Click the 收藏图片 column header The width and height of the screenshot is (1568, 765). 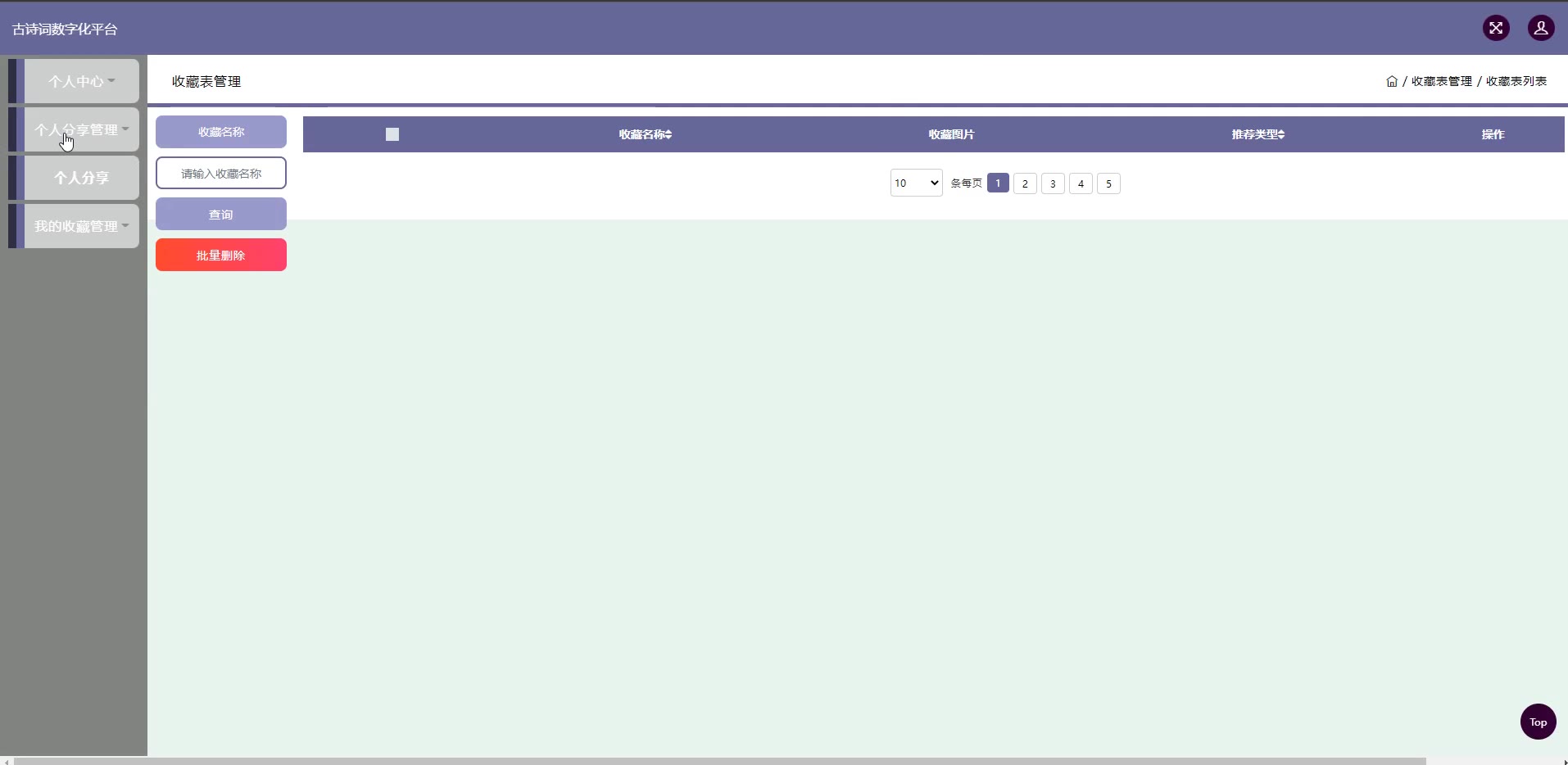tap(951, 134)
